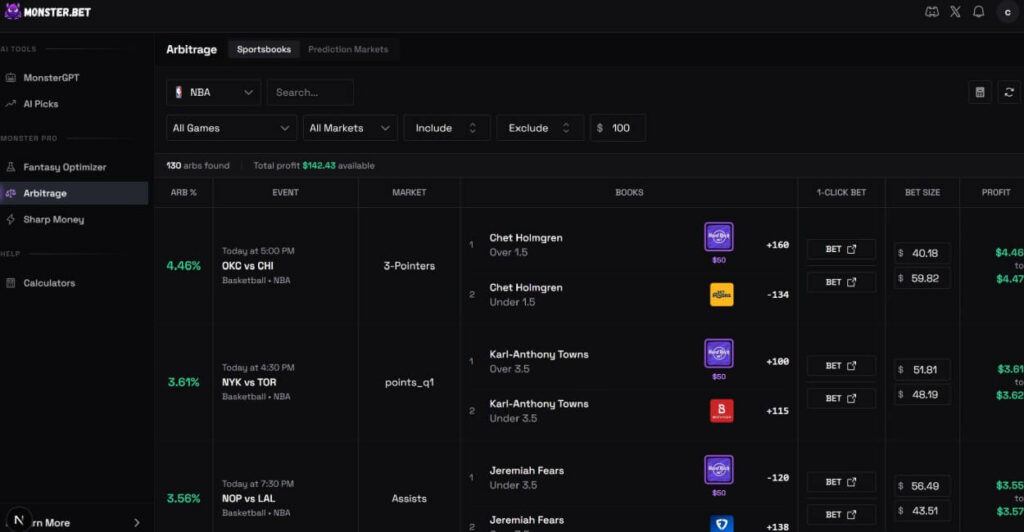1024x532 pixels.
Task: Click the $100 stake input
Action: point(618,128)
